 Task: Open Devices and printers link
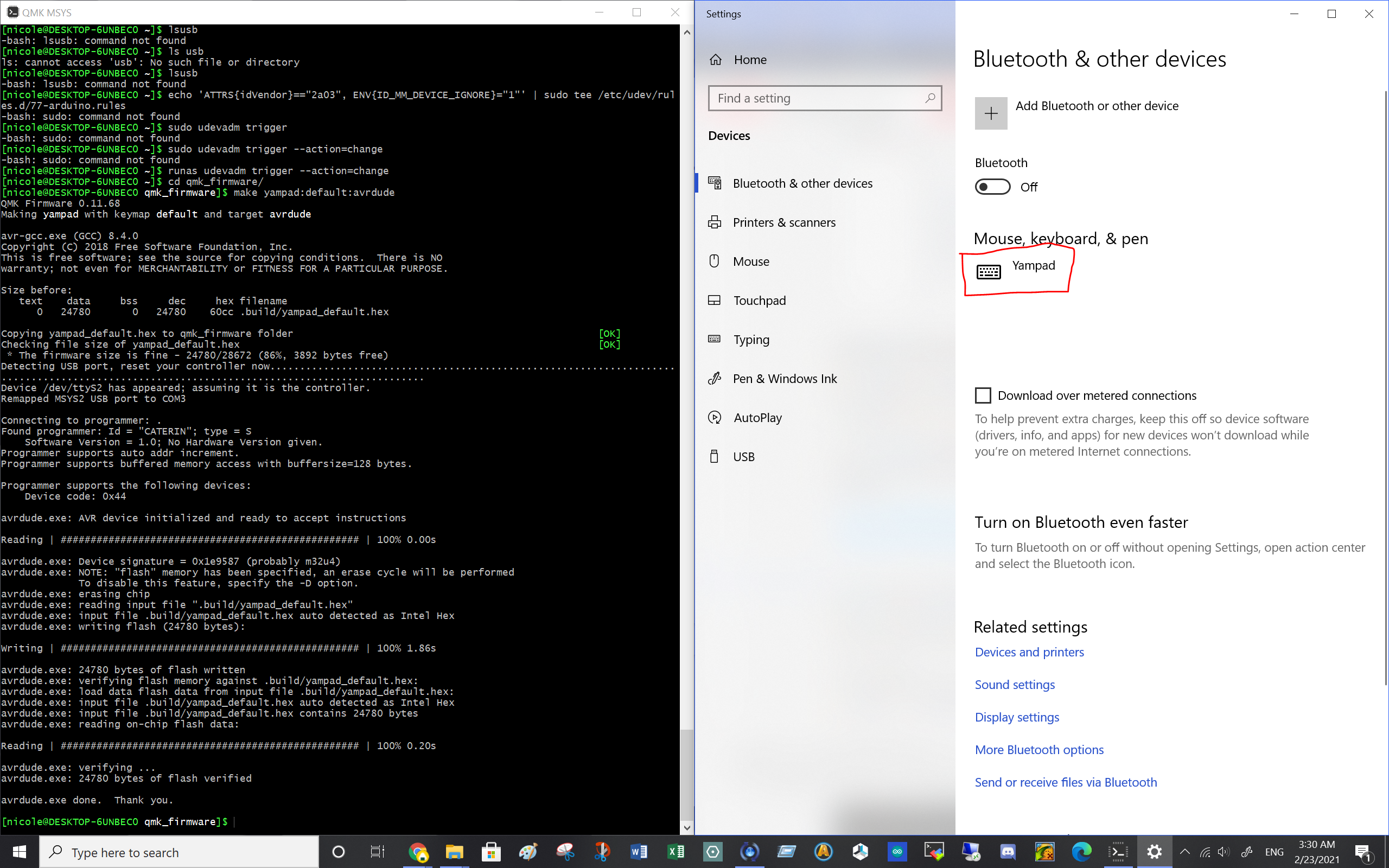coord(1029,652)
